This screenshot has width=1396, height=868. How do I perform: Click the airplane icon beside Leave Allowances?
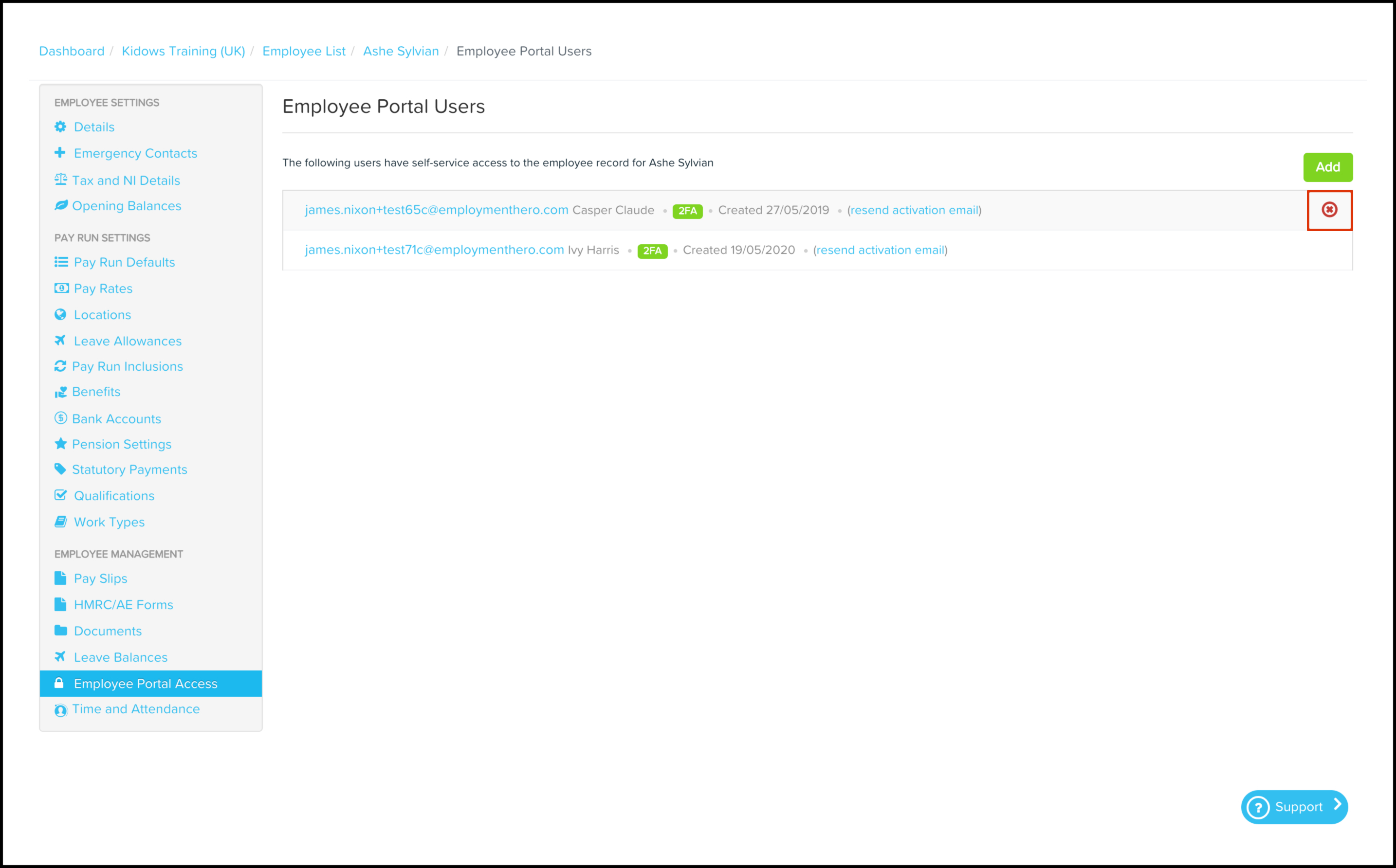[x=60, y=341]
